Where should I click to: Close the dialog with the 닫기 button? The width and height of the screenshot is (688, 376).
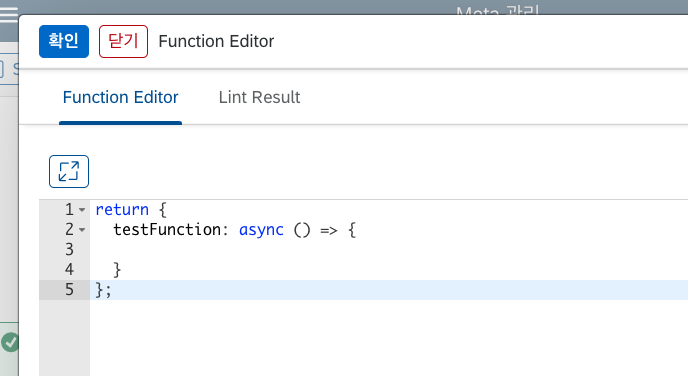[x=123, y=41]
